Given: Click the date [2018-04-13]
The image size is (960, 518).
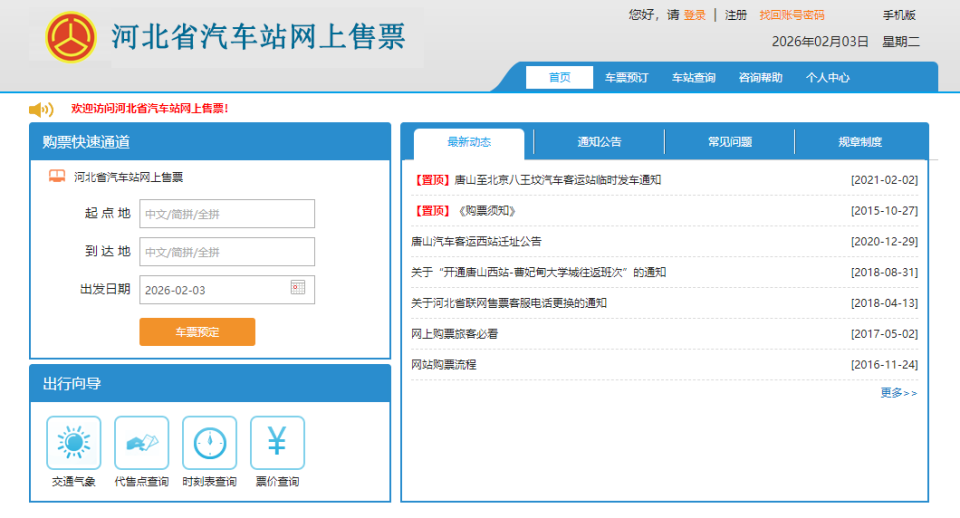Looking at the screenshot, I should click(884, 303).
